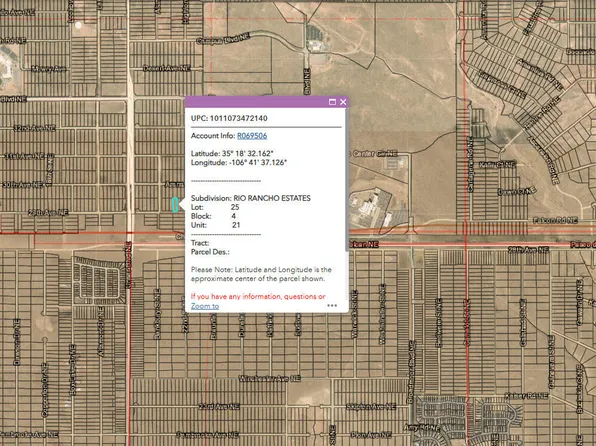Image resolution: width=596 pixels, height=446 pixels.
Task: Click the Block: 4 row
Action: [213, 216]
